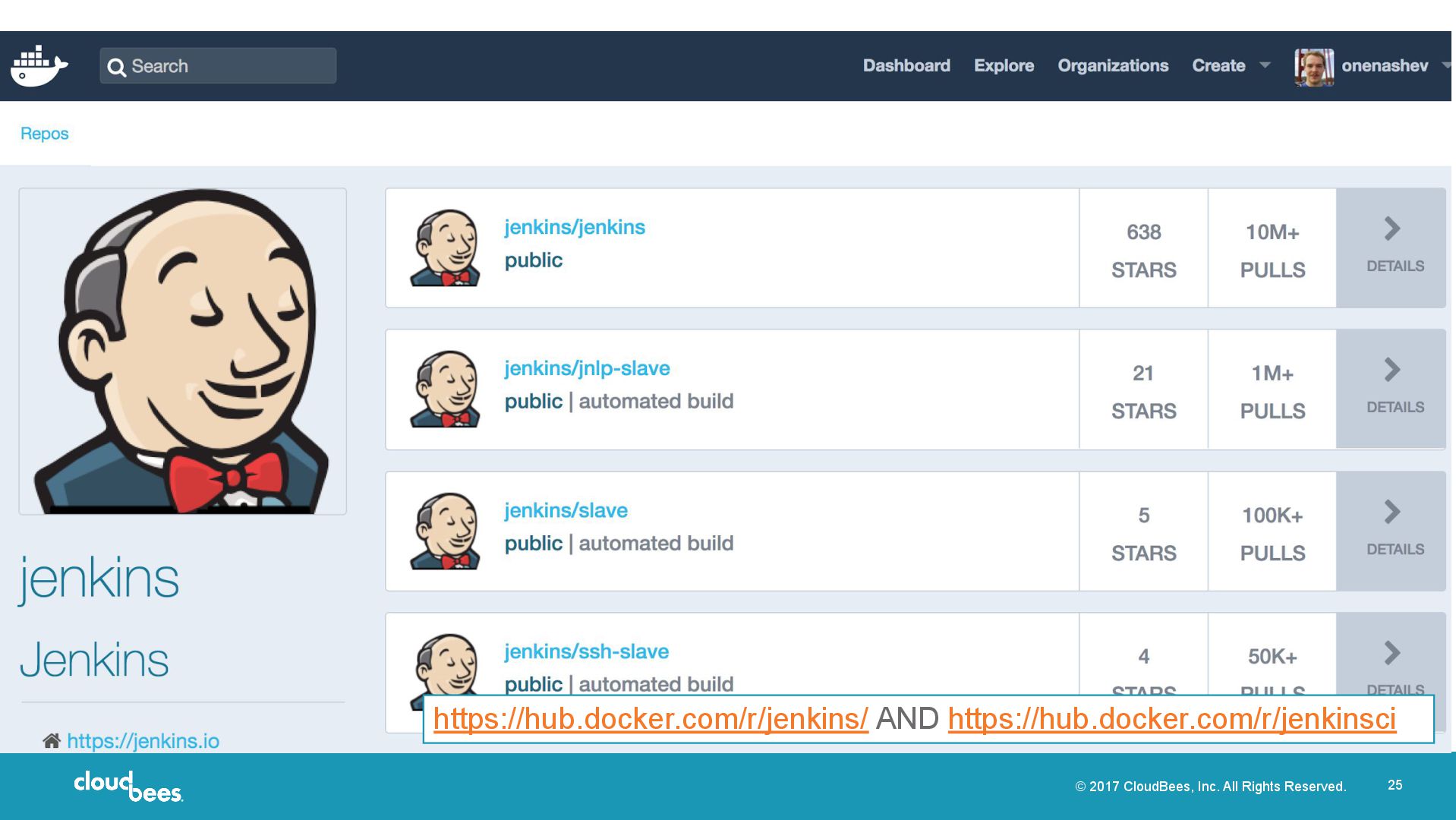Open the Dashboard menu item
The image size is (1456, 820).
pos(906,66)
